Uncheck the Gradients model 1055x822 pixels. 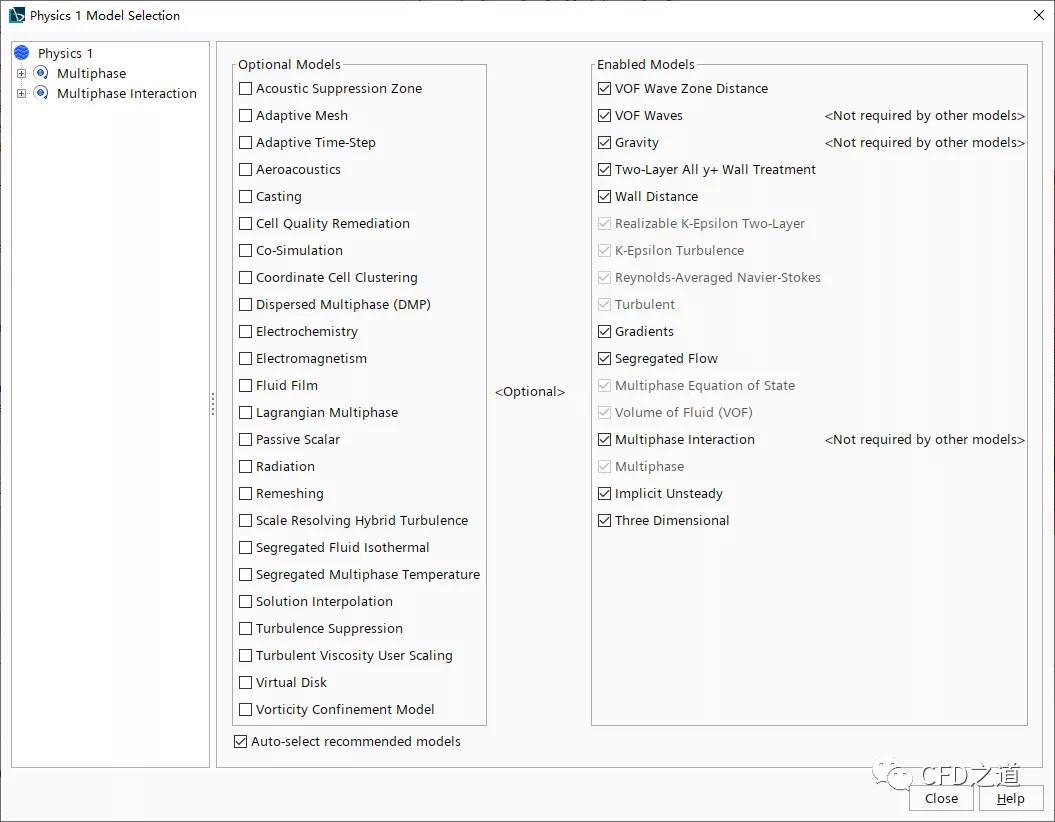[x=604, y=331]
